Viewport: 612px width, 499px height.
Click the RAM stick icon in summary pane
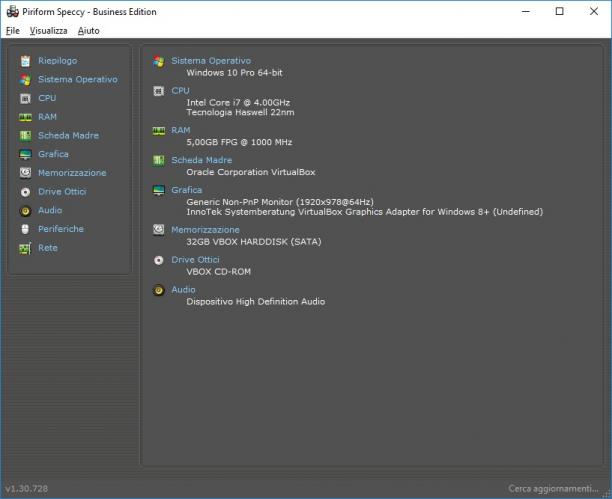(x=159, y=131)
